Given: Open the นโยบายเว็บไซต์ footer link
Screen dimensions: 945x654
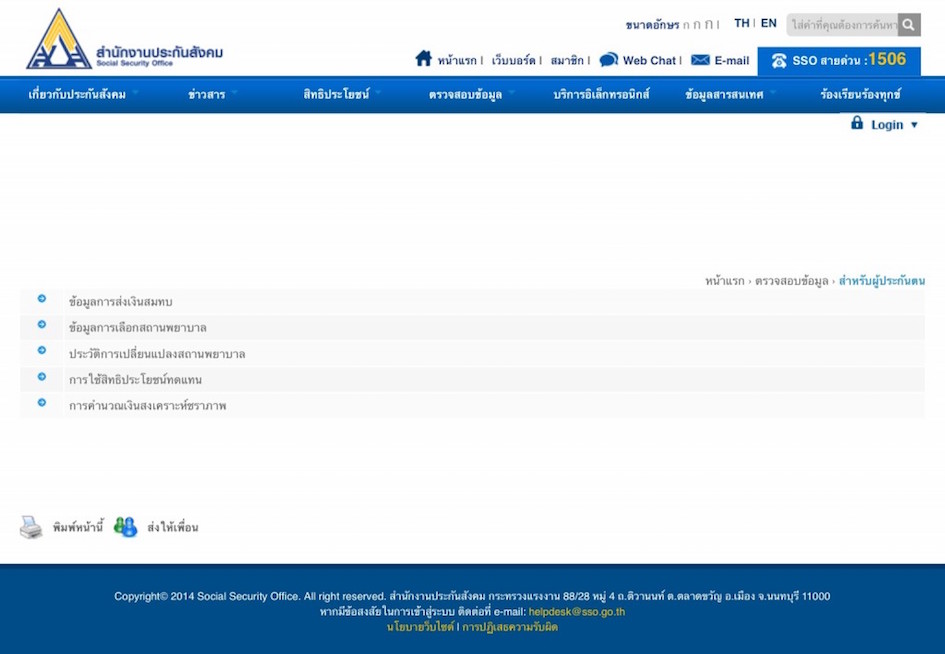Looking at the screenshot, I should 421,627.
